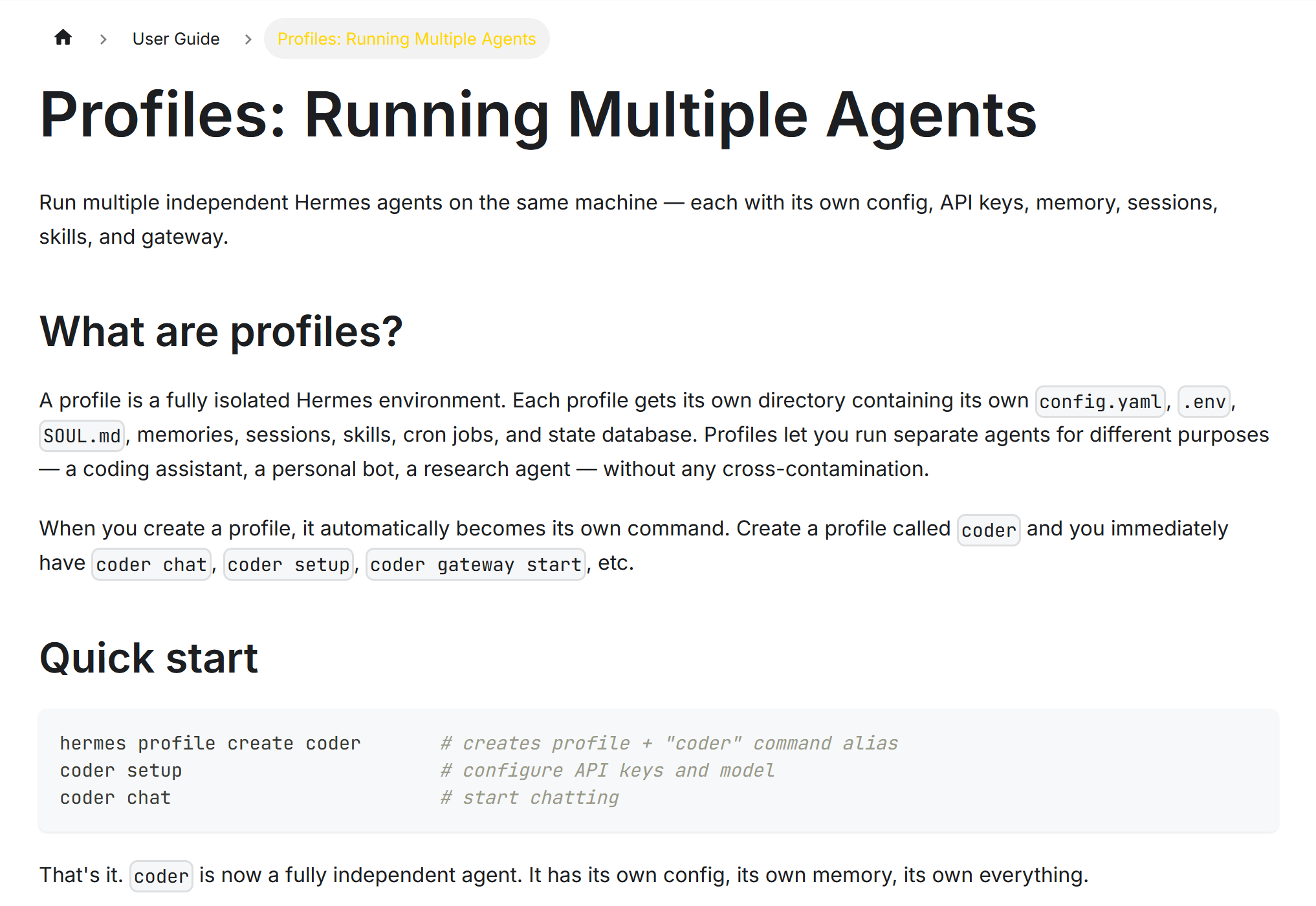Click 'coder' tag after 'profile called'

(988, 530)
